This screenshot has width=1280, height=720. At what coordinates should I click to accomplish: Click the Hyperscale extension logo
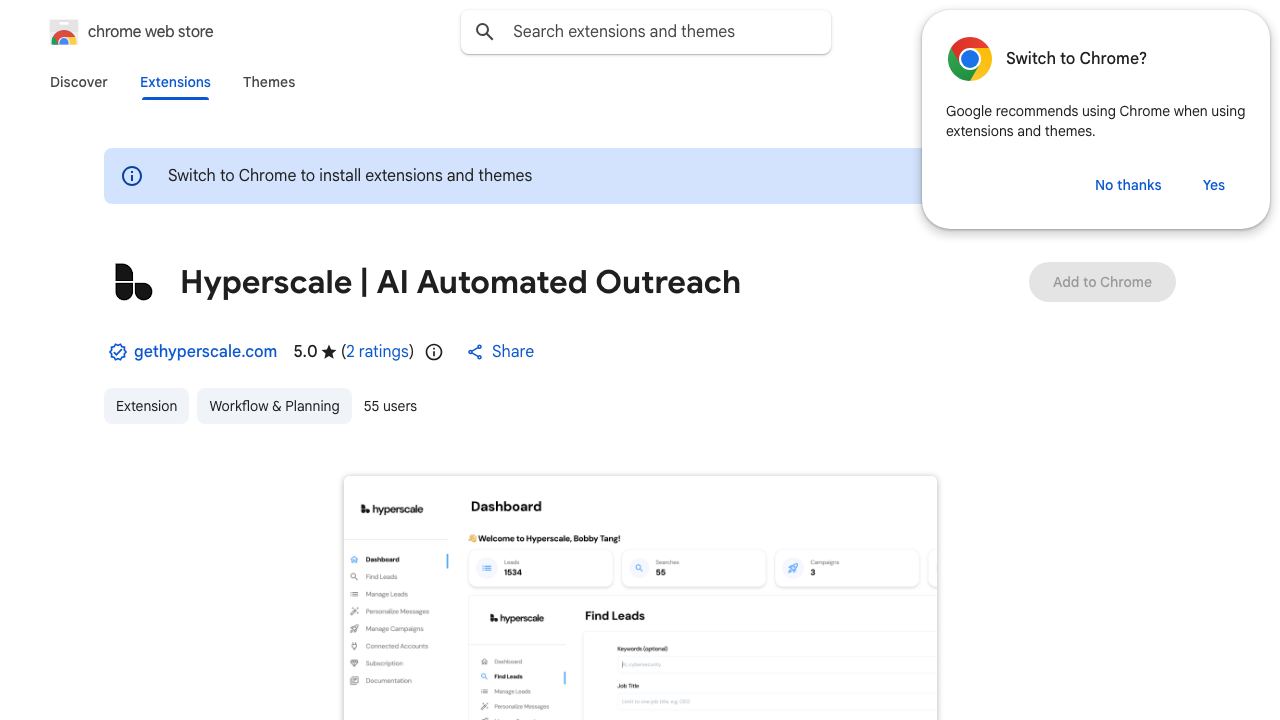133,282
